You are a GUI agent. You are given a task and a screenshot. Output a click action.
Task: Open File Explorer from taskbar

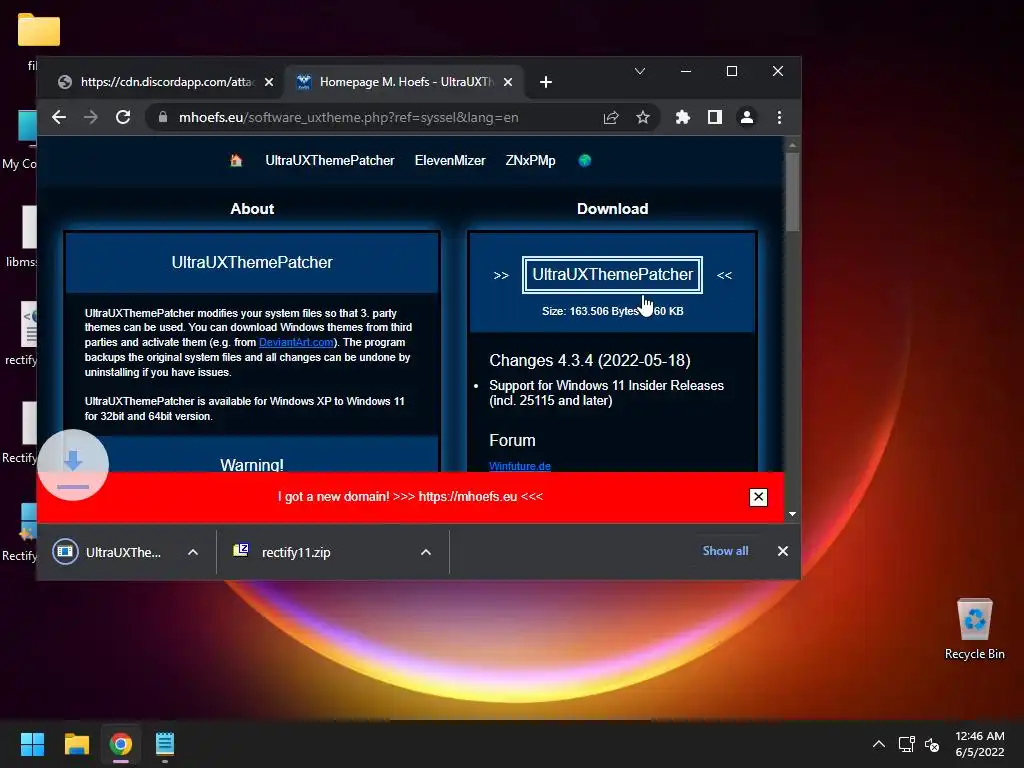point(76,744)
